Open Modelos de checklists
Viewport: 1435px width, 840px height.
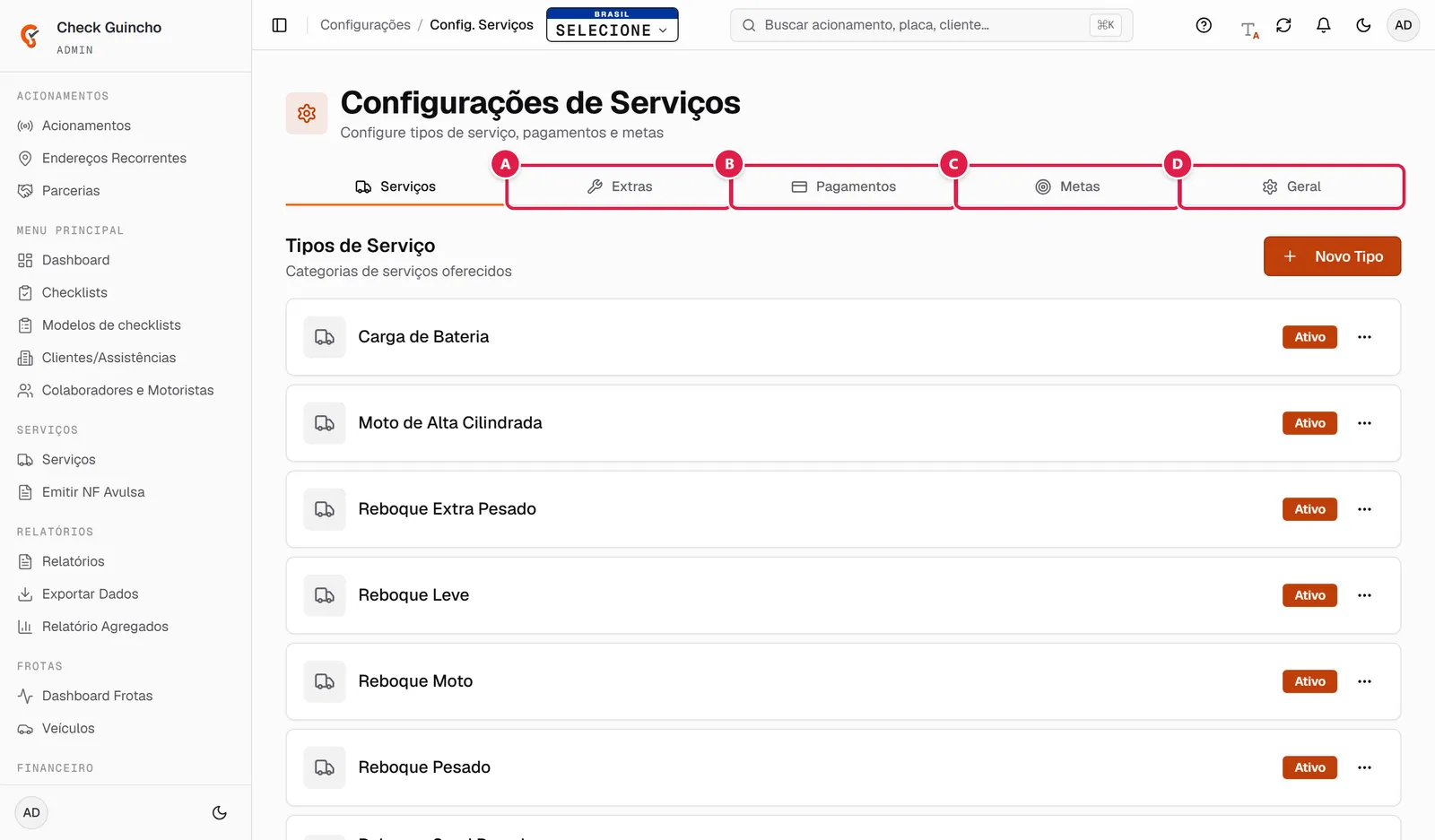tap(111, 325)
